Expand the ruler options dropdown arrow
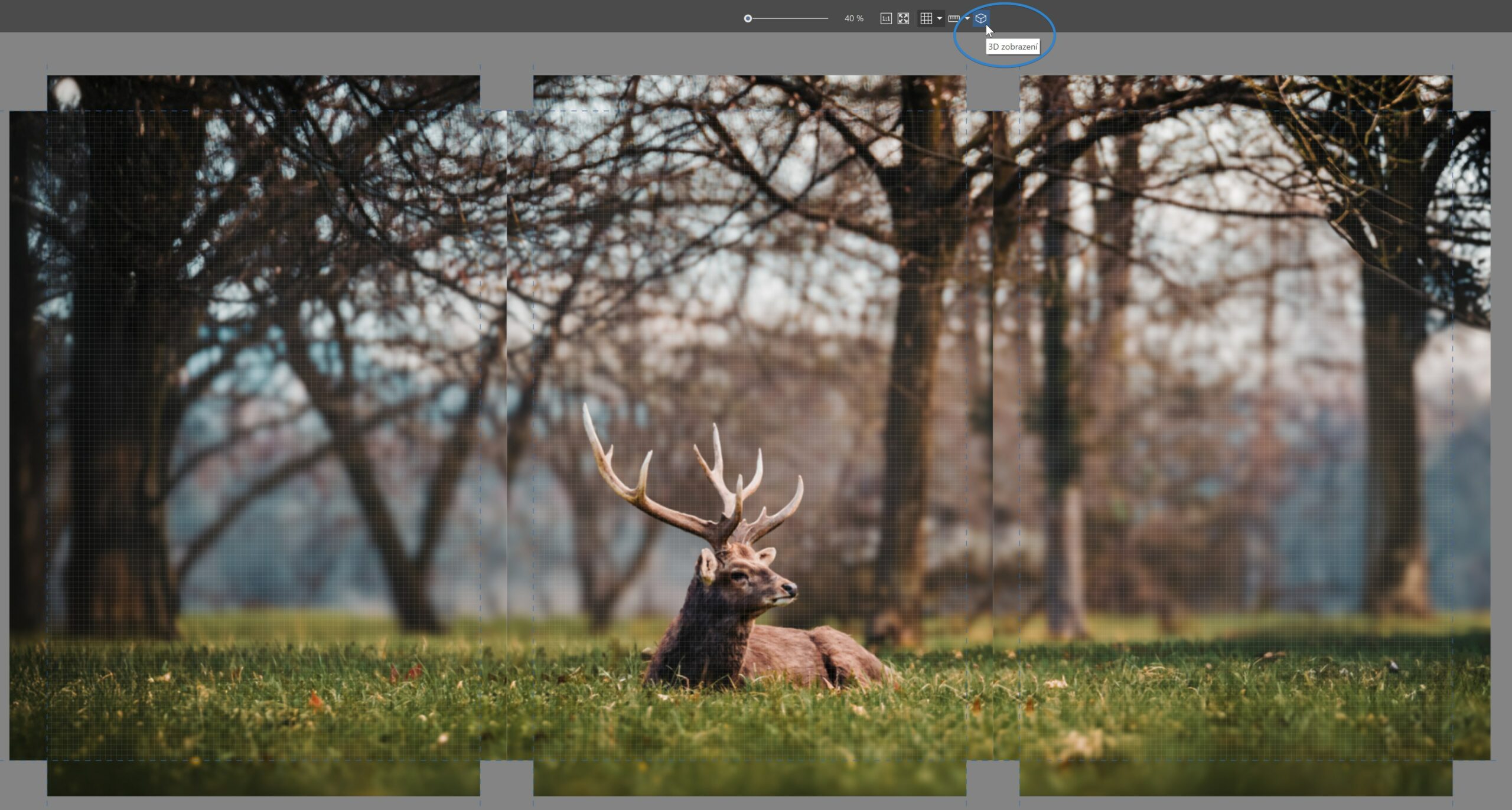This screenshot has width=1512, height=810. coord(967,18)
